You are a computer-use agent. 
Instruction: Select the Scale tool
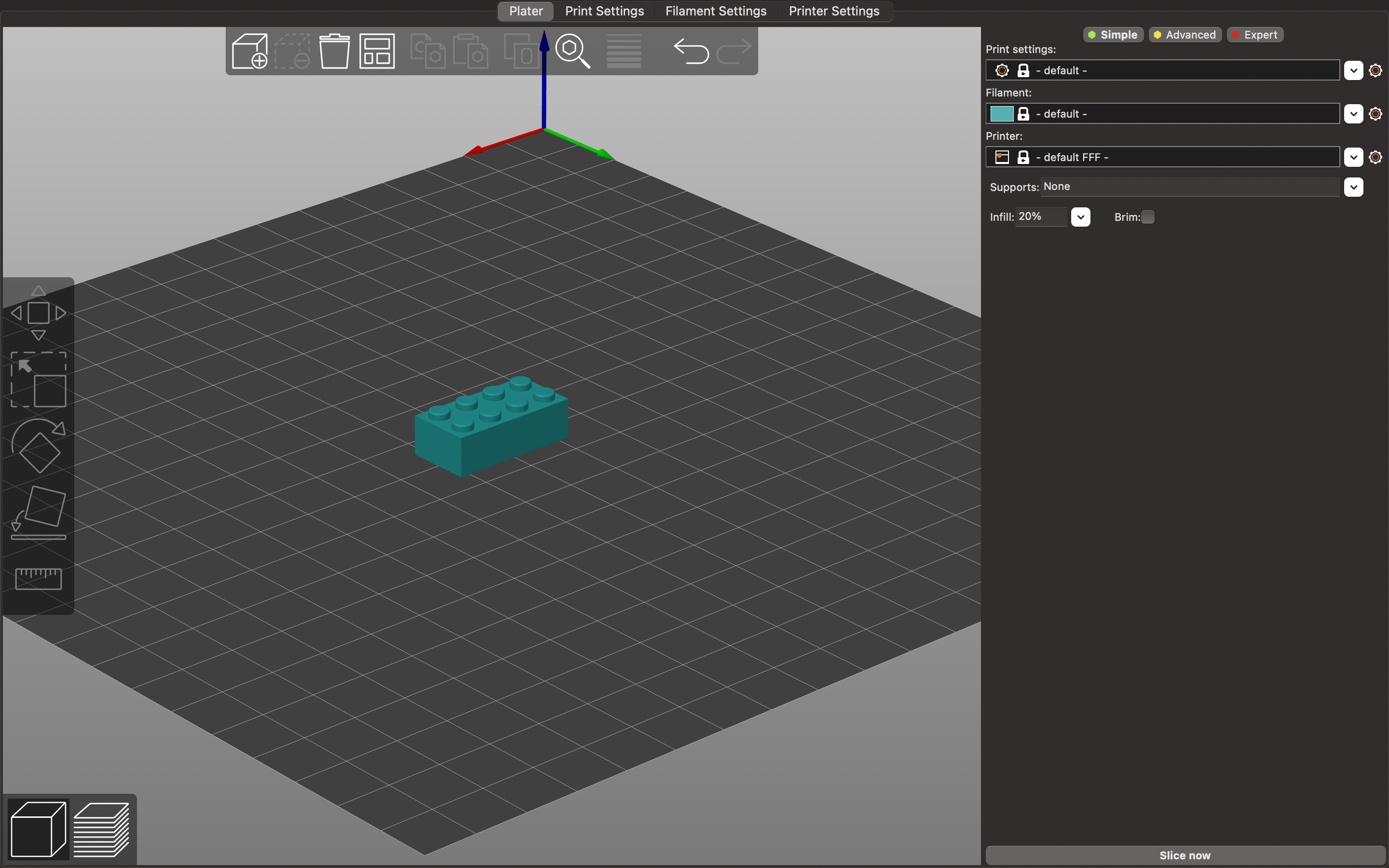click(39, 380)
